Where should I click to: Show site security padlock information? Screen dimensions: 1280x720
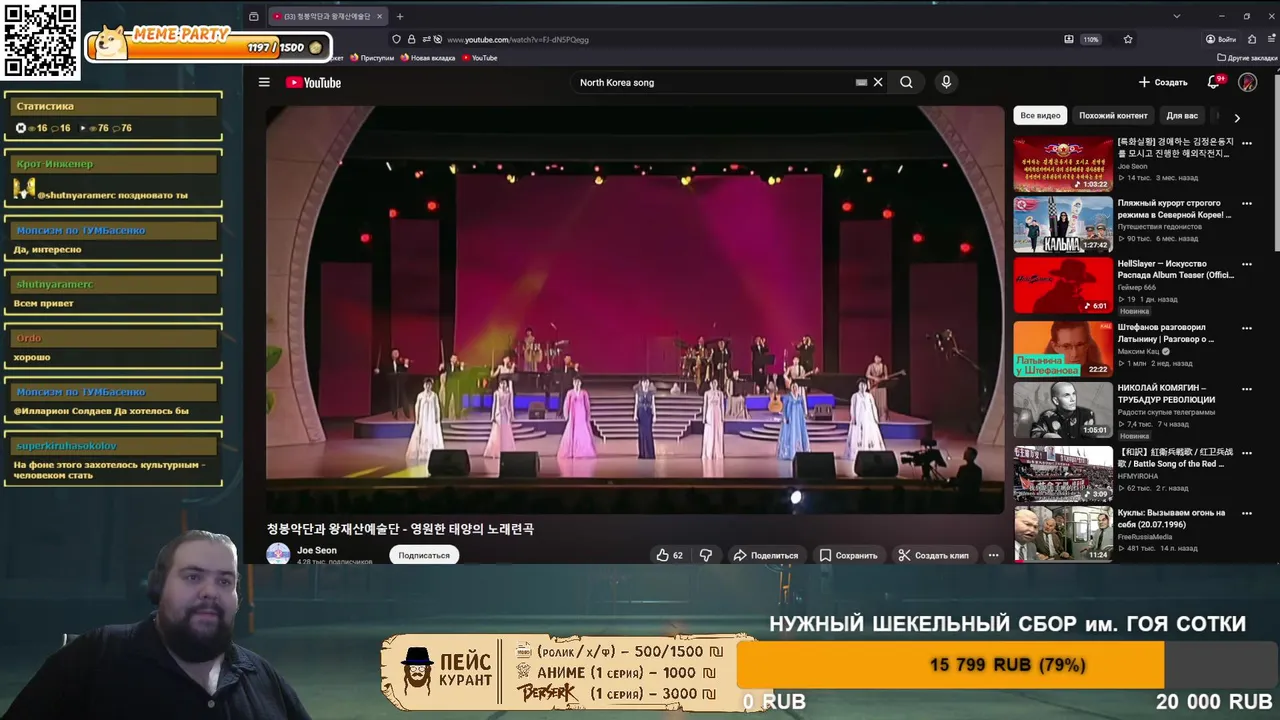pos(411,39)
